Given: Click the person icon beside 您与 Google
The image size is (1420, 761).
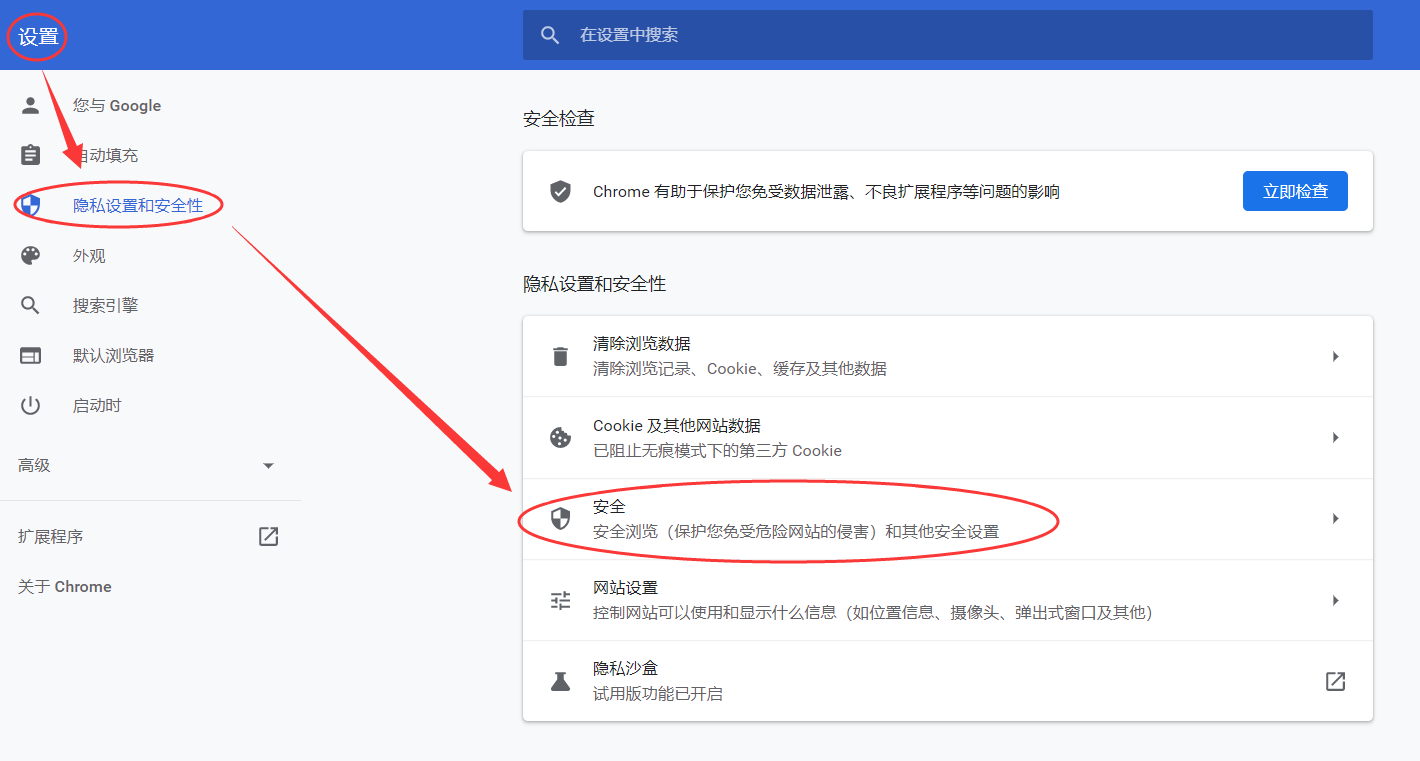Looking at the screenshot, I should click(x=31, y=105).
